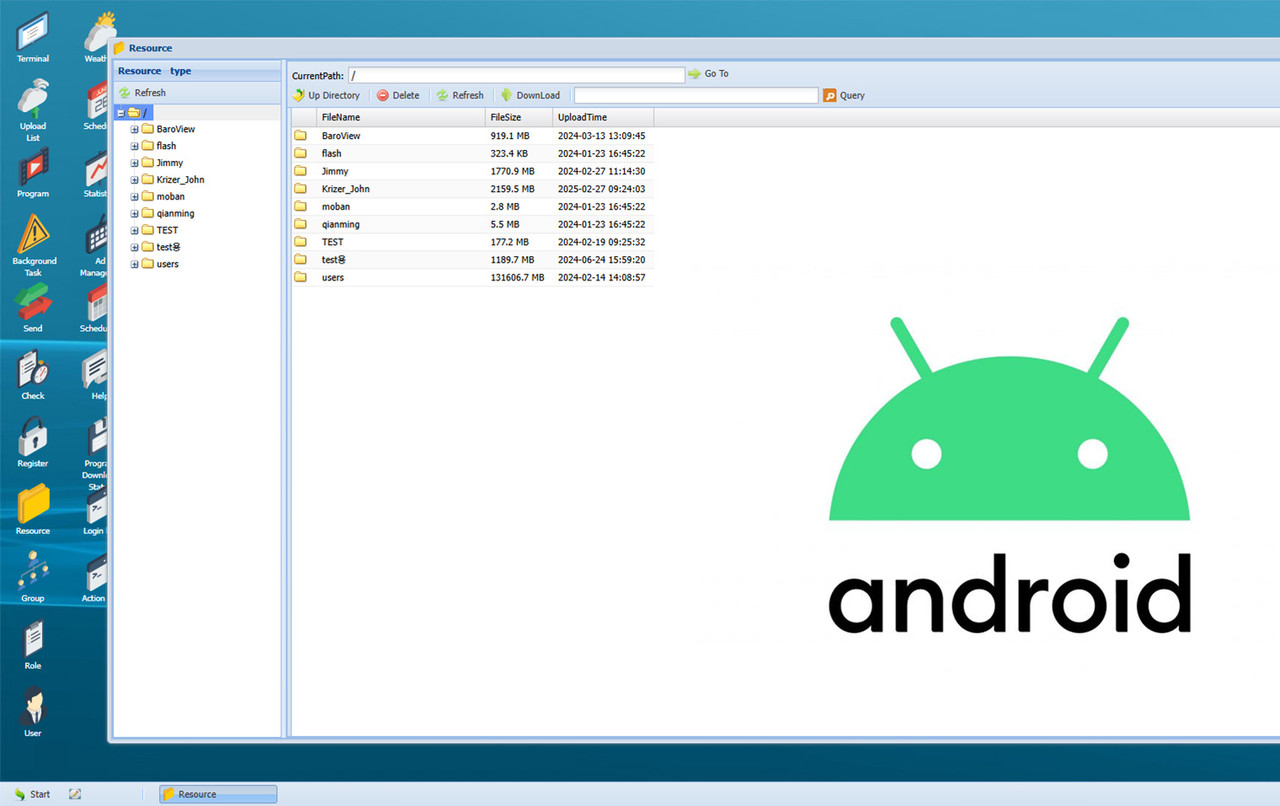This screenshot has height=806, width=1280.
Task: Click the BaroView folder icon in file list
Action: coord(300,136)
